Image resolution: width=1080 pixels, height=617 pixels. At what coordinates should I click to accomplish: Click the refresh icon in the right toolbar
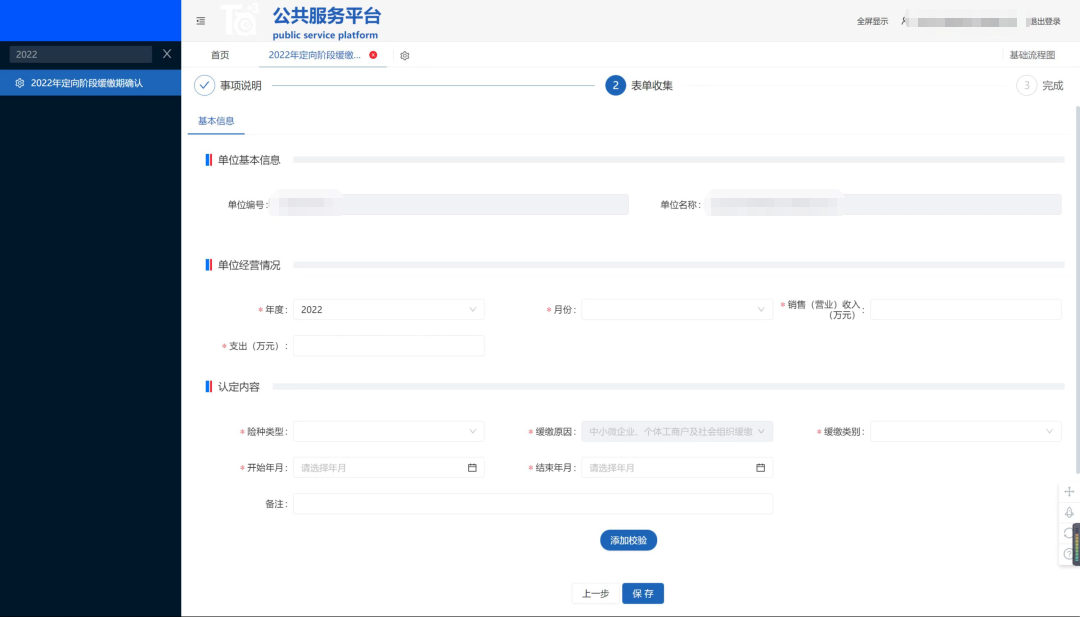coord(1068,533)
